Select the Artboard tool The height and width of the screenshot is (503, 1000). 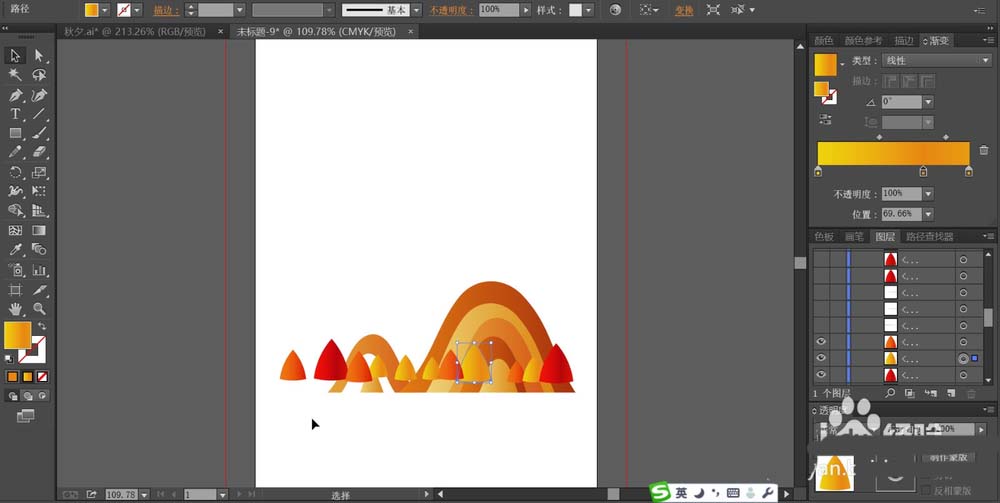pos(15,290)
